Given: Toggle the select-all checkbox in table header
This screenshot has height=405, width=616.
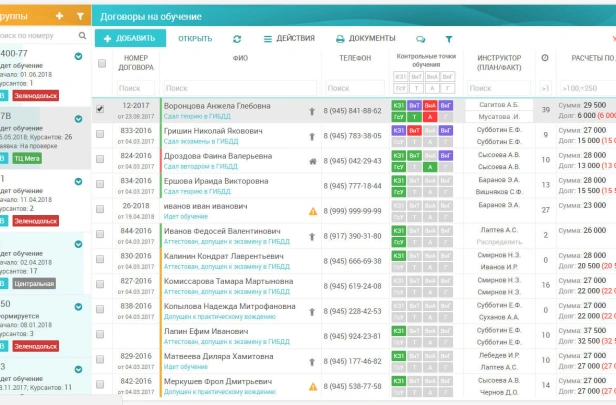Looking at the screenshot, I should pos(101,63).
